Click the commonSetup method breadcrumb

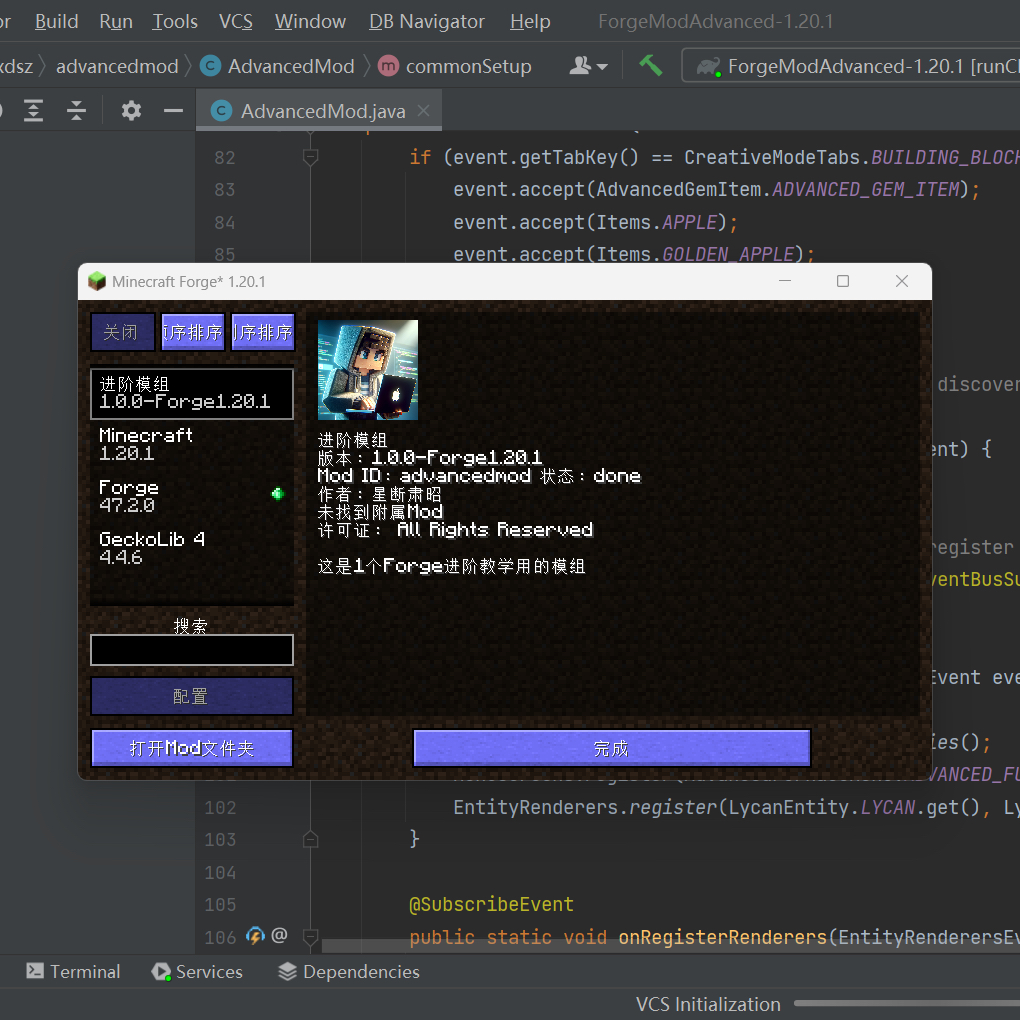pos(455,66)
